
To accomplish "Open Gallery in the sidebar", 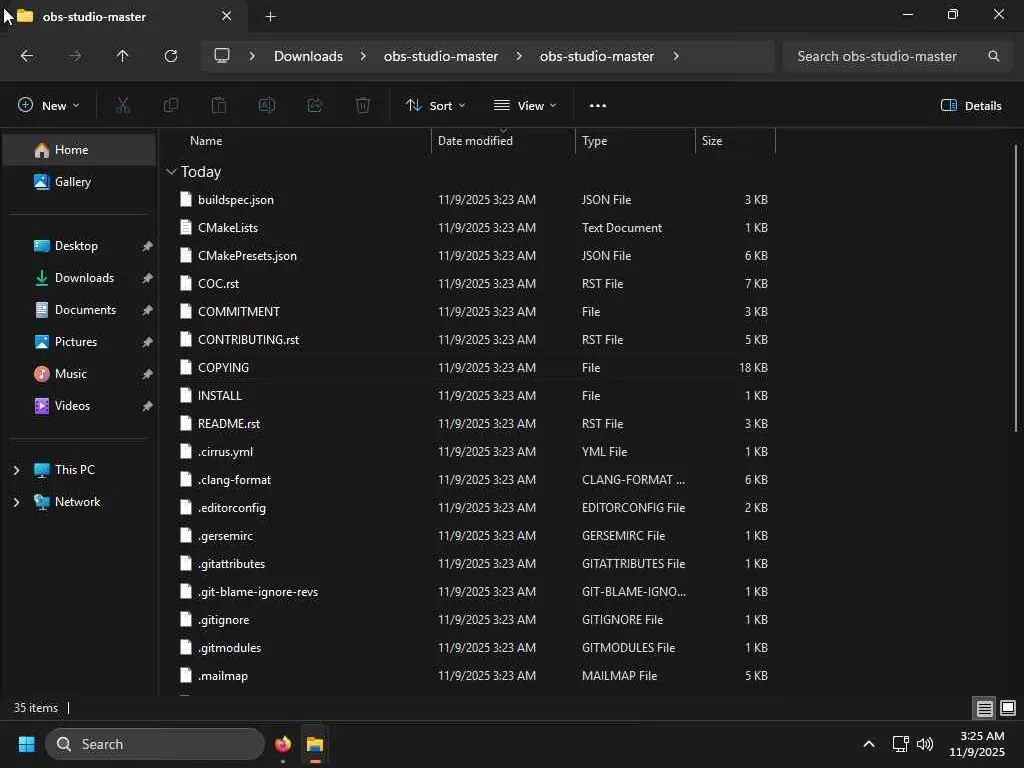I will 79,182.
